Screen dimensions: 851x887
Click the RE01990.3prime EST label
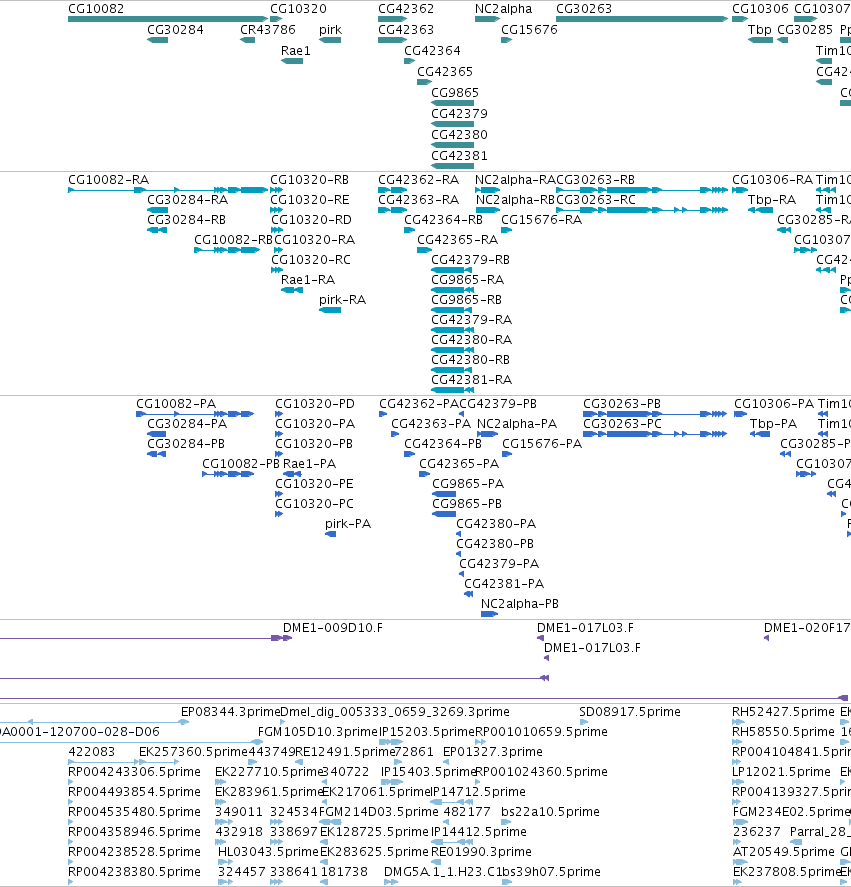[482, 852]
